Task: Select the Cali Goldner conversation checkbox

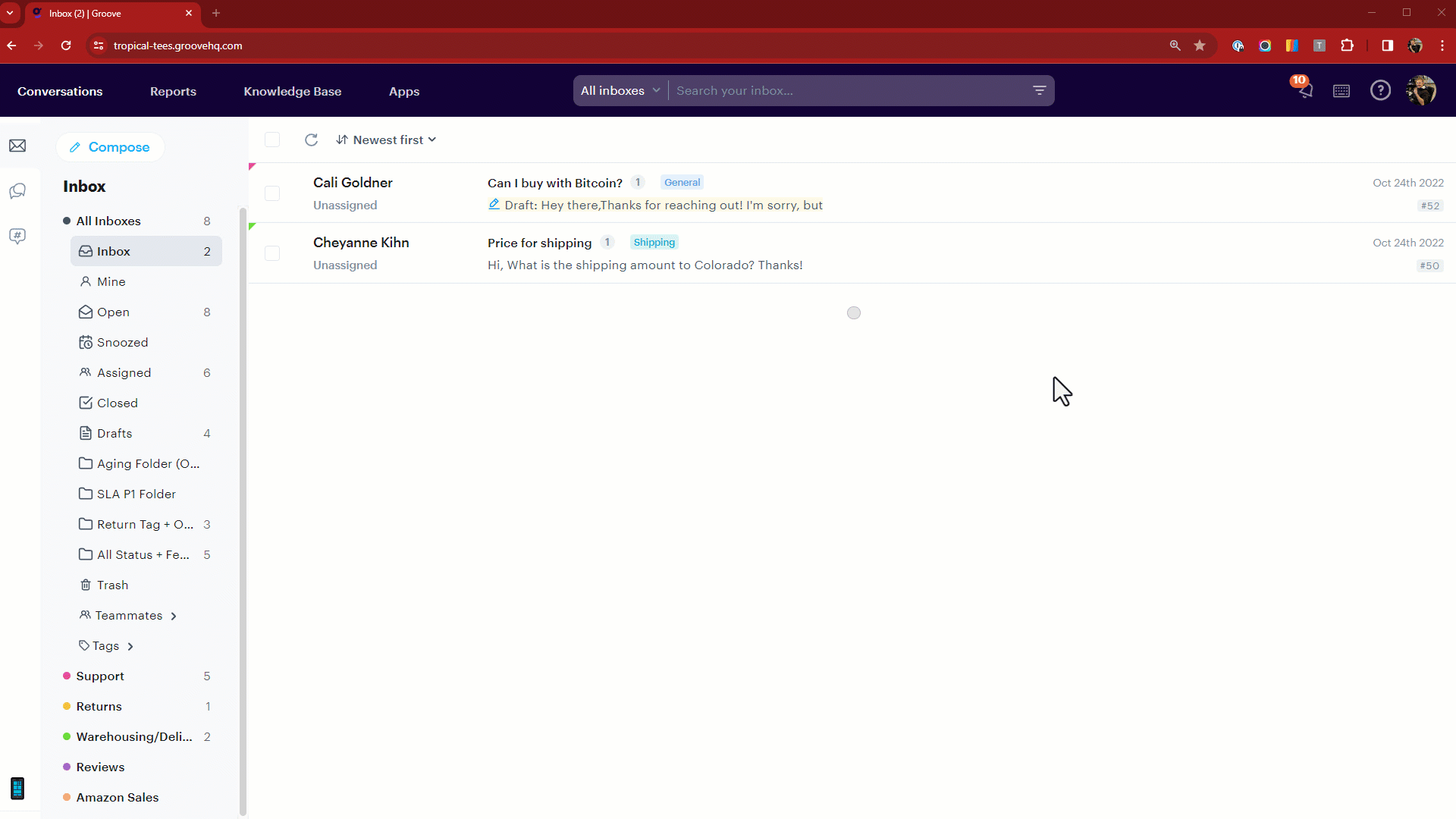Action: (272, 193)
